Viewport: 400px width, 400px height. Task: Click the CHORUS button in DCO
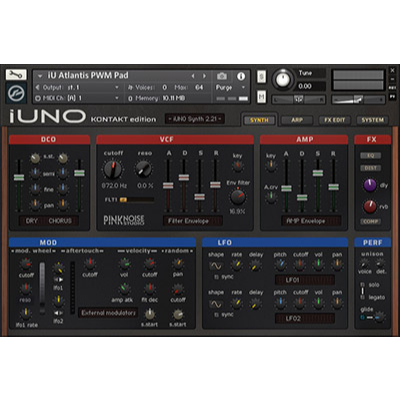[x=60, y=221]
